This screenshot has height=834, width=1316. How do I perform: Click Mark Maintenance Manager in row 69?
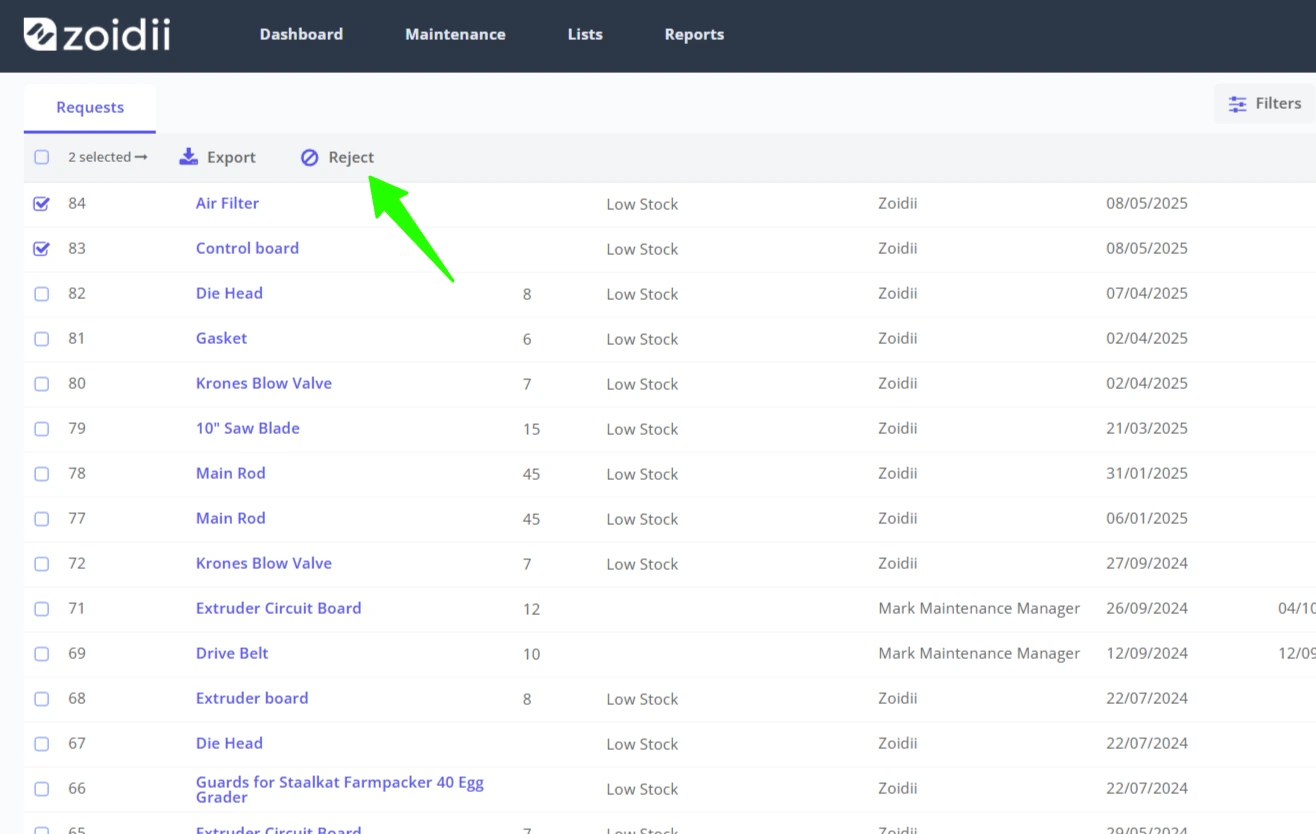979,654
